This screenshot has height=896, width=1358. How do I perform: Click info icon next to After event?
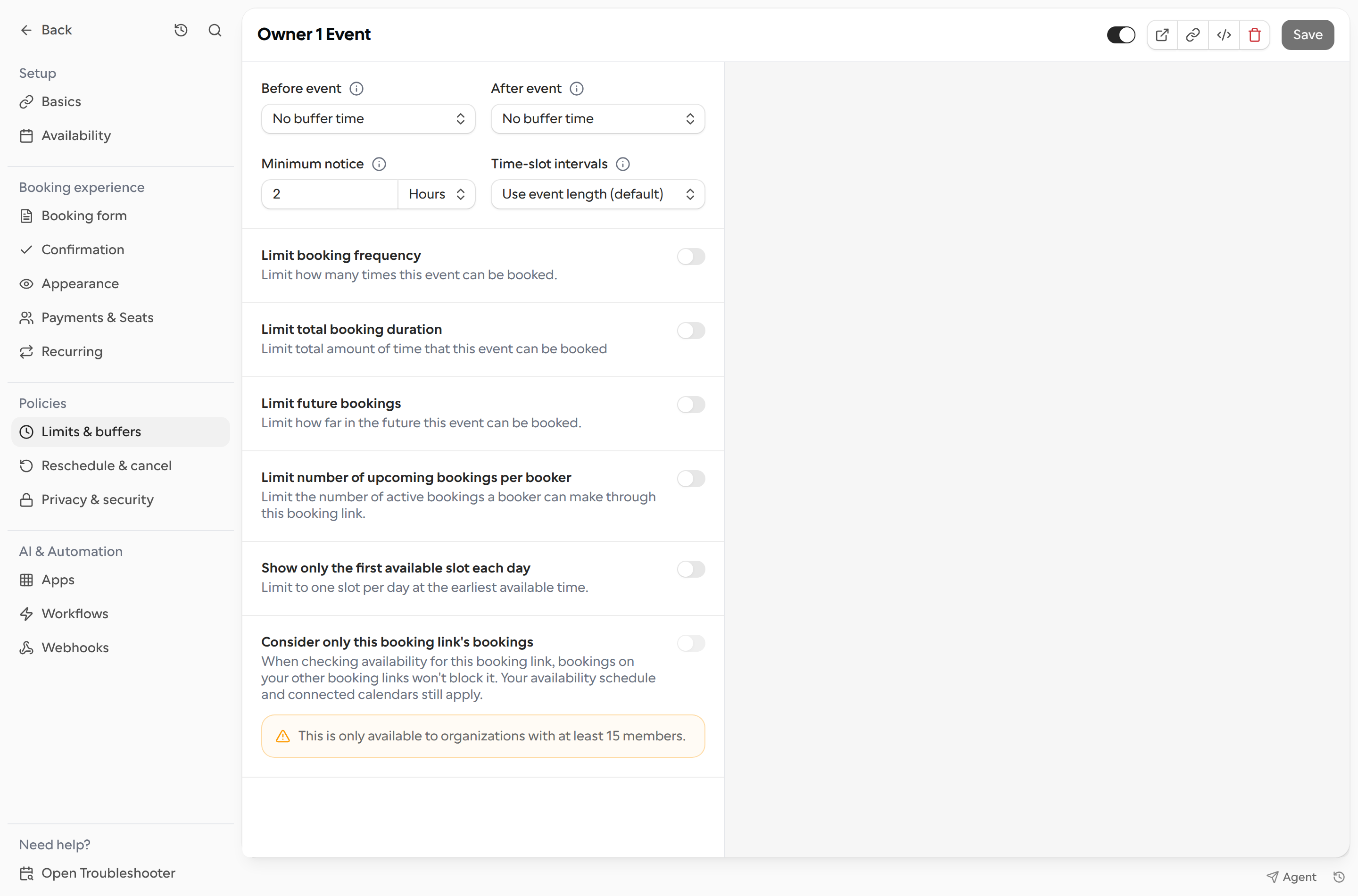pyautogui.click(x=577, y=89)
